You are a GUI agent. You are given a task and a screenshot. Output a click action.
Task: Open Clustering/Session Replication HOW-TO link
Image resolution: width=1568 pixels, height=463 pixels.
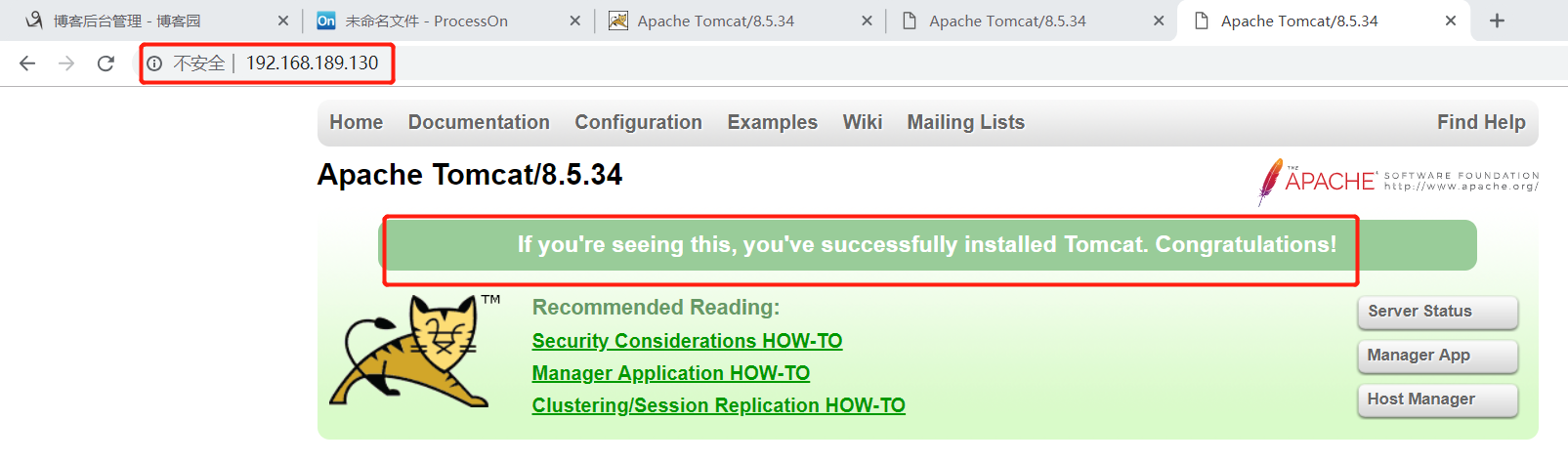[x=718, y=405]
